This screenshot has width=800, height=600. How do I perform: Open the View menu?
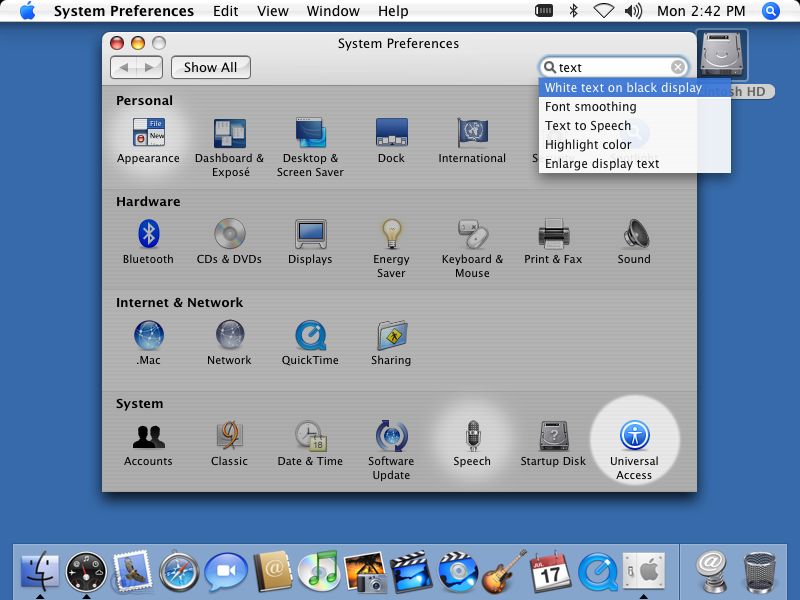pos(273,11)
